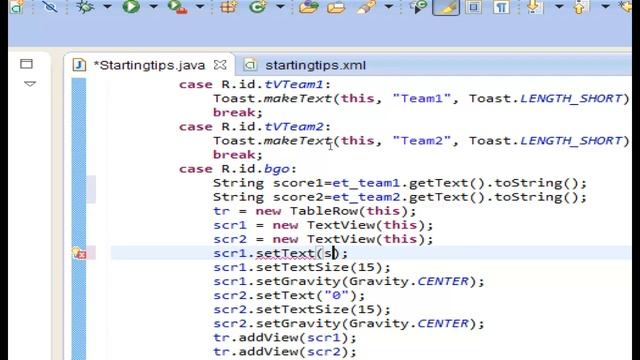The height and width of the screenshot is (360, 640).
Task: Click the 'tr = new TableRow(this);' line
Action: 314,211
